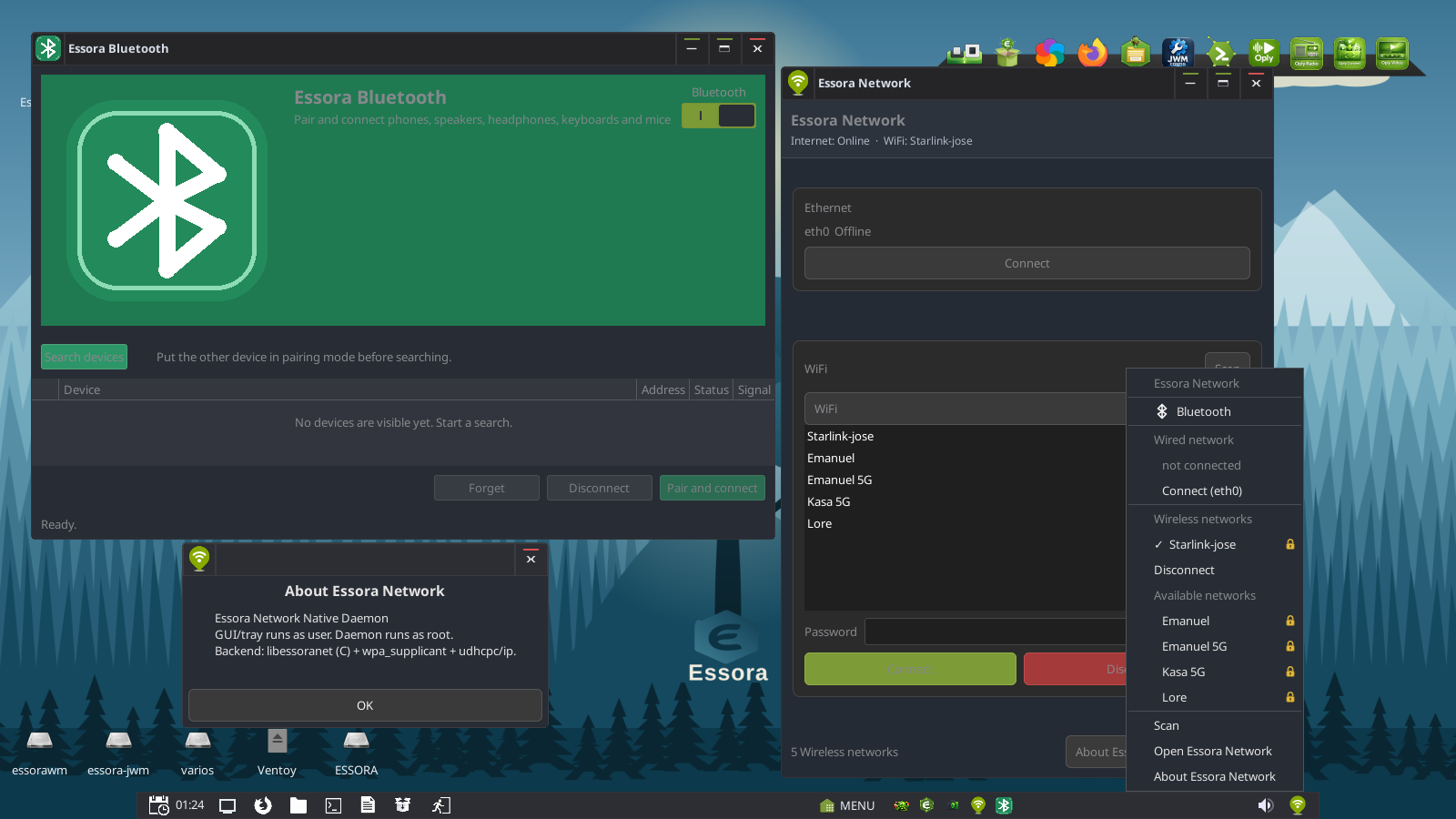The width and height of the screenshot is (1456, 819).
Task: Click Disconnect in the Bluetooth window
Action: [599, 488]
